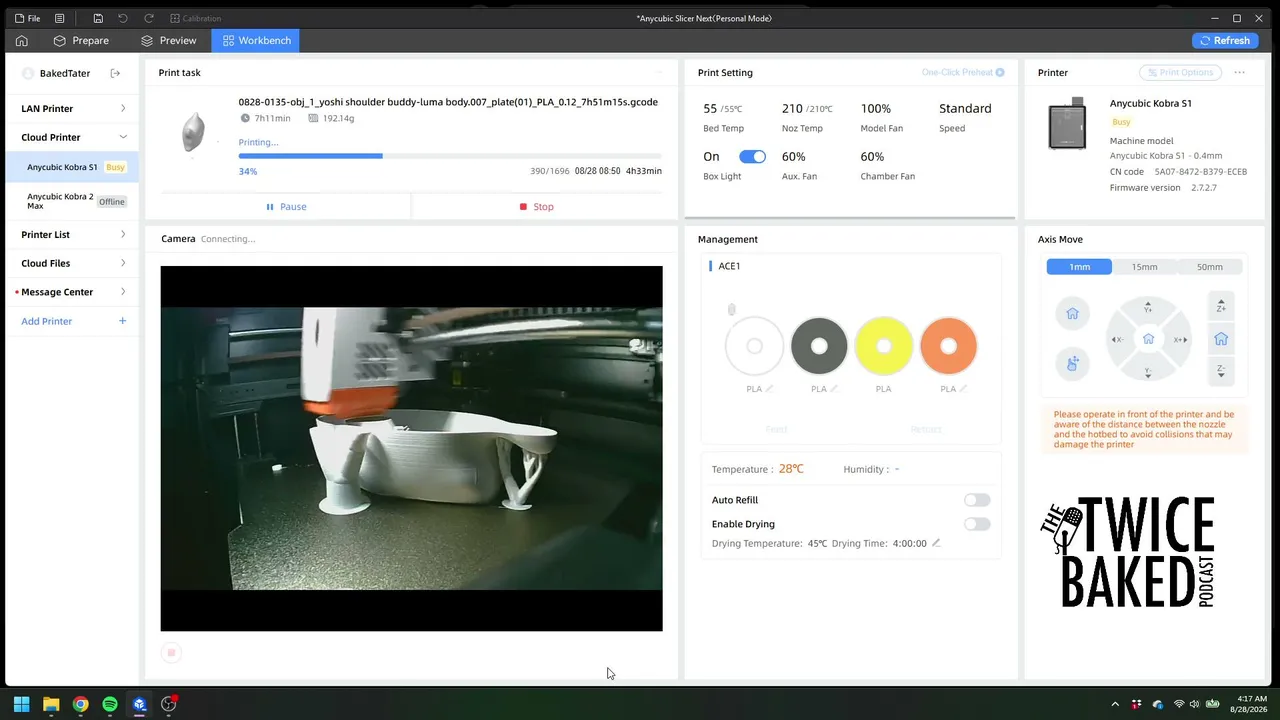Screen dimensions: 1280x720
Task: Toggle the Box Light switch
Action: tap(752, 156)
